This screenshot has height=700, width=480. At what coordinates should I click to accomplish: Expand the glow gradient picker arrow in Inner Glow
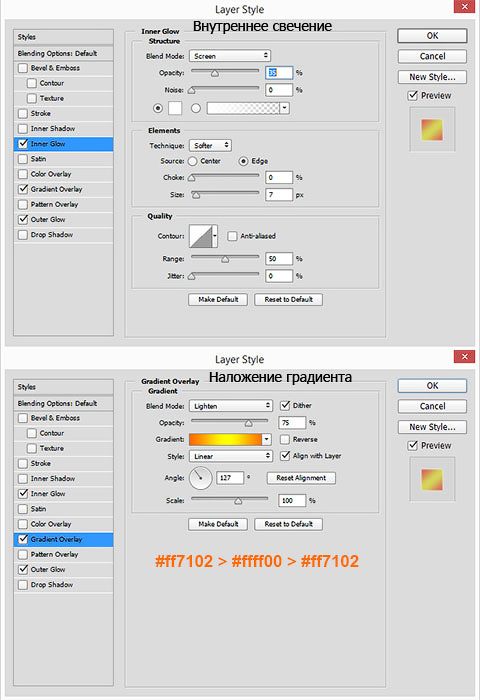284,108
